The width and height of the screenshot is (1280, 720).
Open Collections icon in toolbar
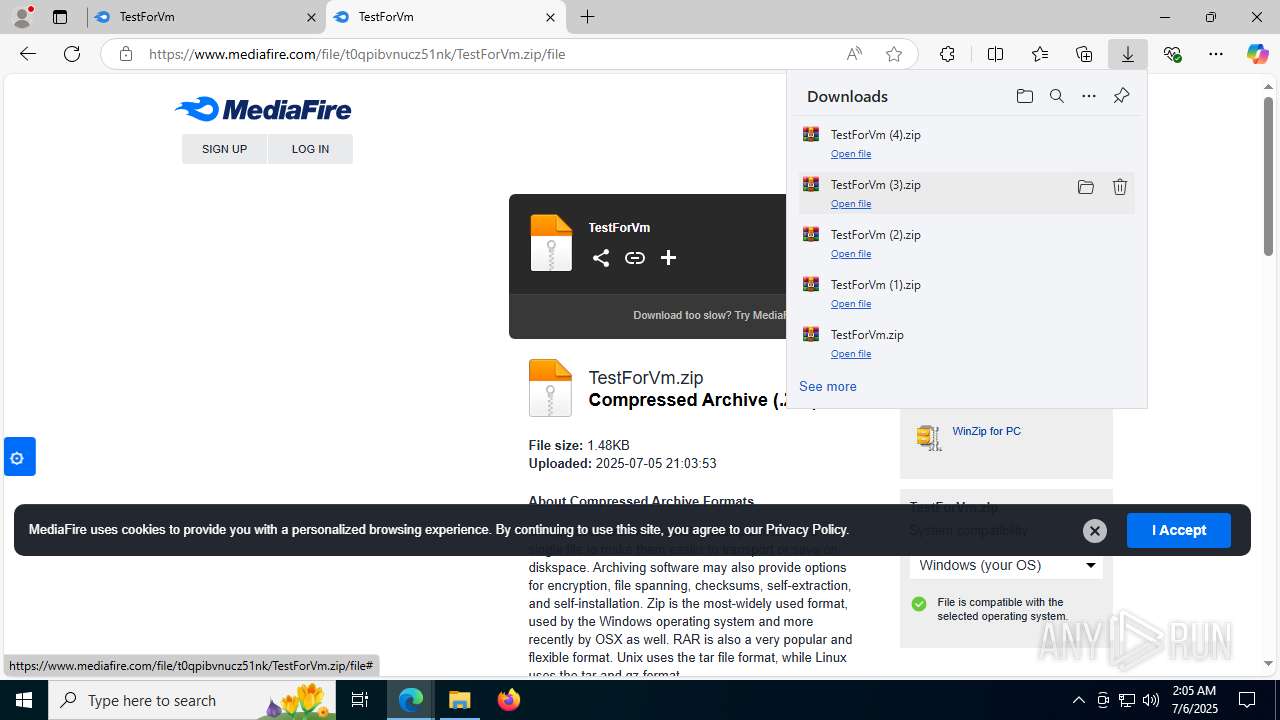pos(1084,54)
